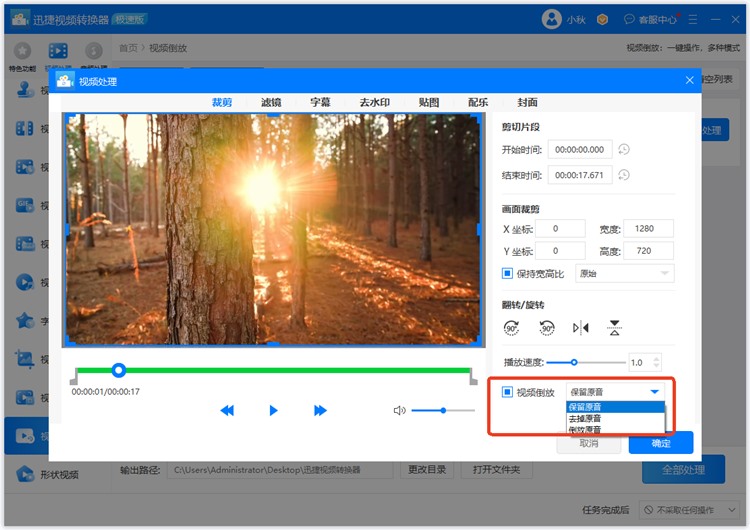Switch to 裁剪 tab

tap(222, 102)
